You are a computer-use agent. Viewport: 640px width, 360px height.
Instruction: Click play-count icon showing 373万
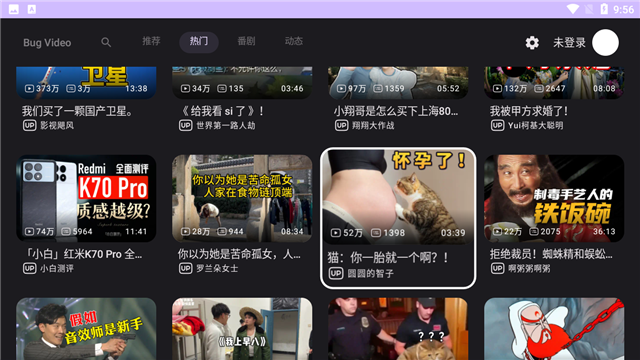point(29,88)
